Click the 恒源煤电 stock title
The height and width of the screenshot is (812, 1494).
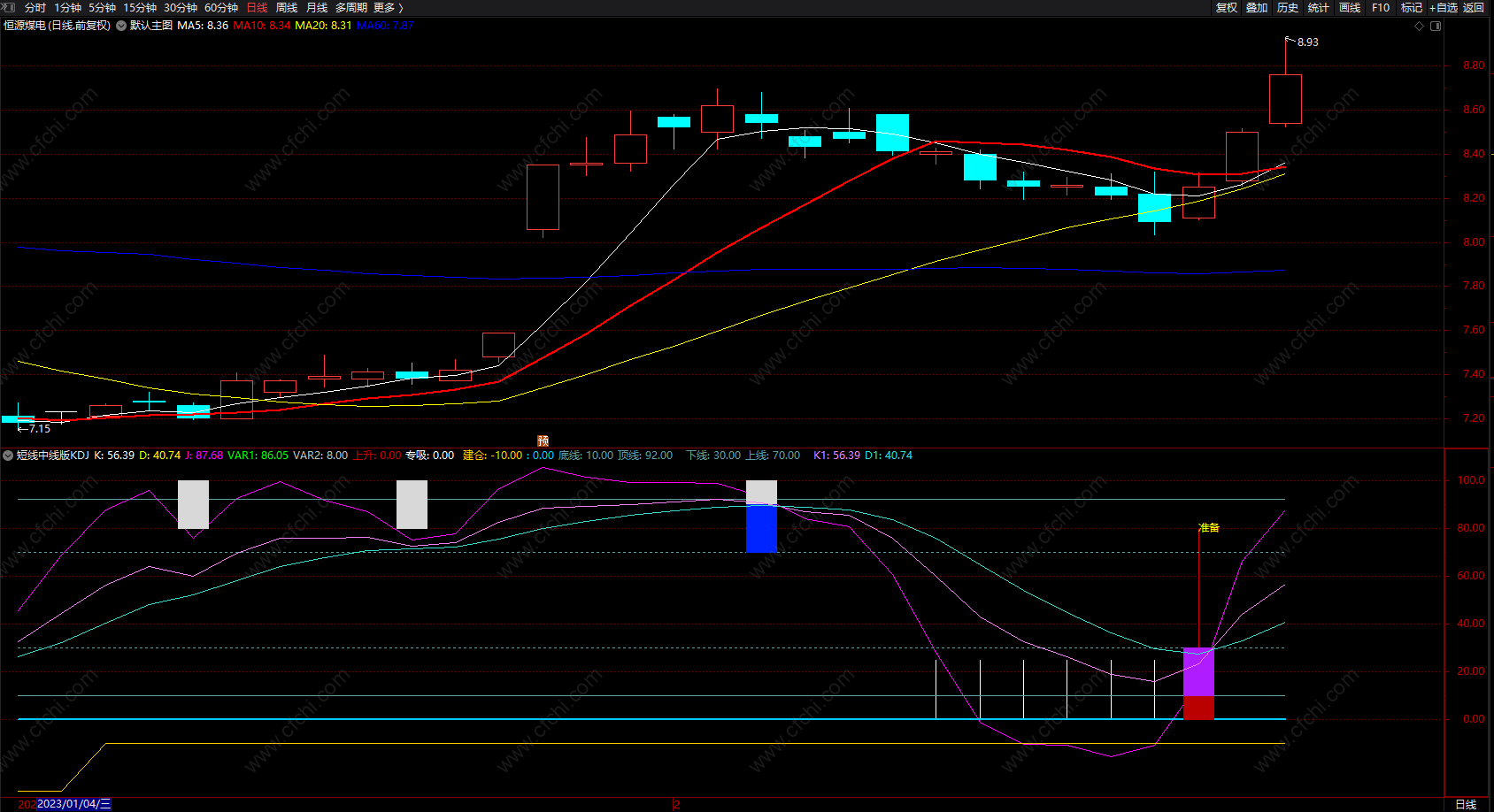[x=58, y=26]
